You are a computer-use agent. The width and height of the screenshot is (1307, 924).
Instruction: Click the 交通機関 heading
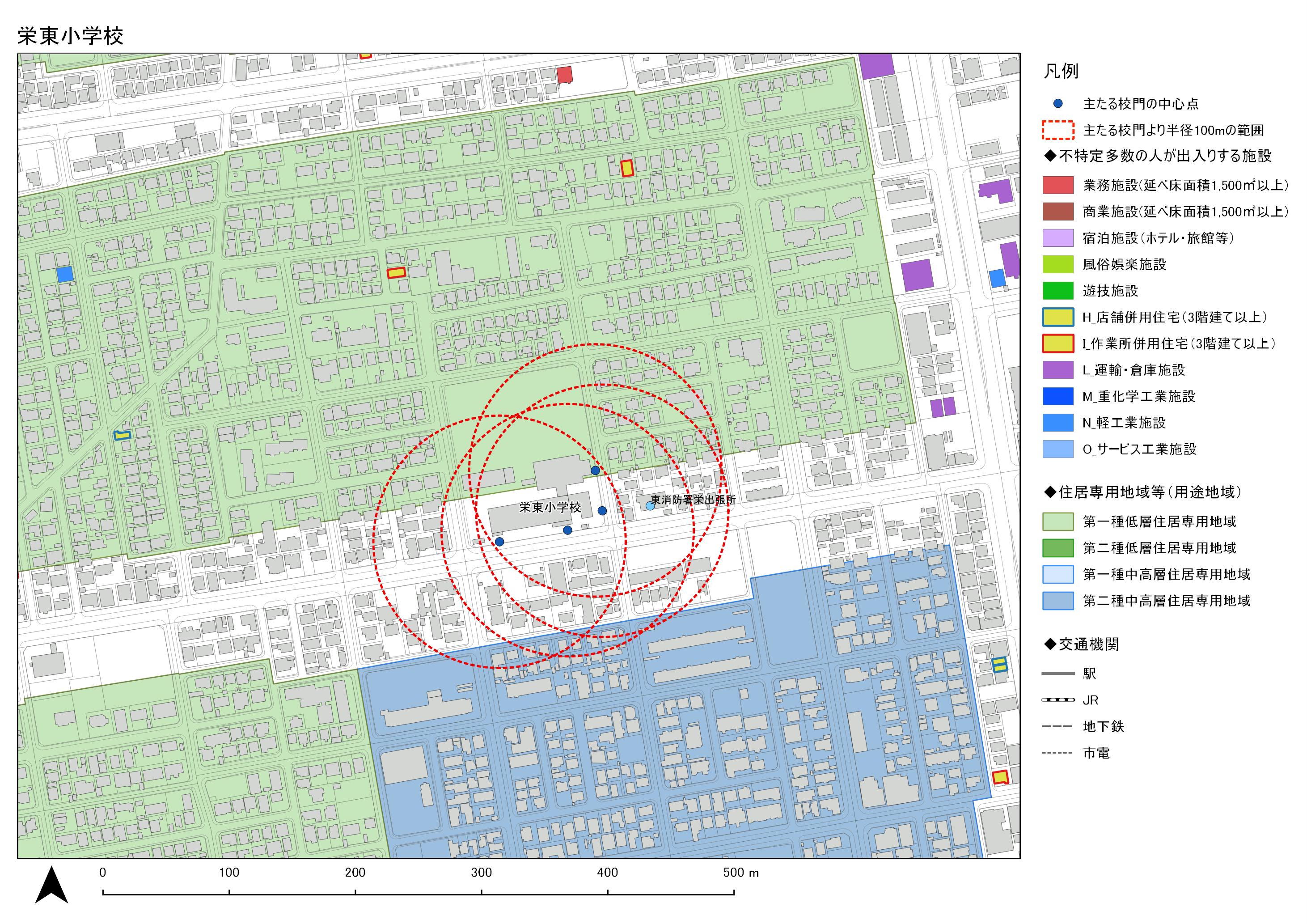1082,644
